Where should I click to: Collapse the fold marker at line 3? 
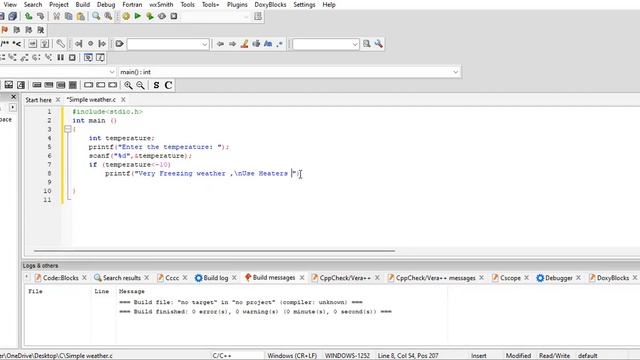pos(68,129)
